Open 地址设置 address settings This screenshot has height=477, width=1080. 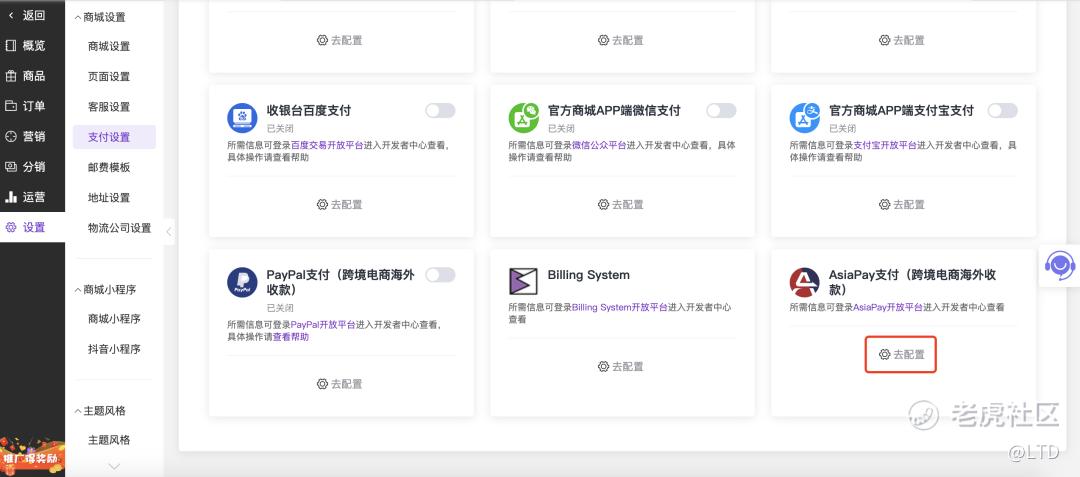(109, 198)
